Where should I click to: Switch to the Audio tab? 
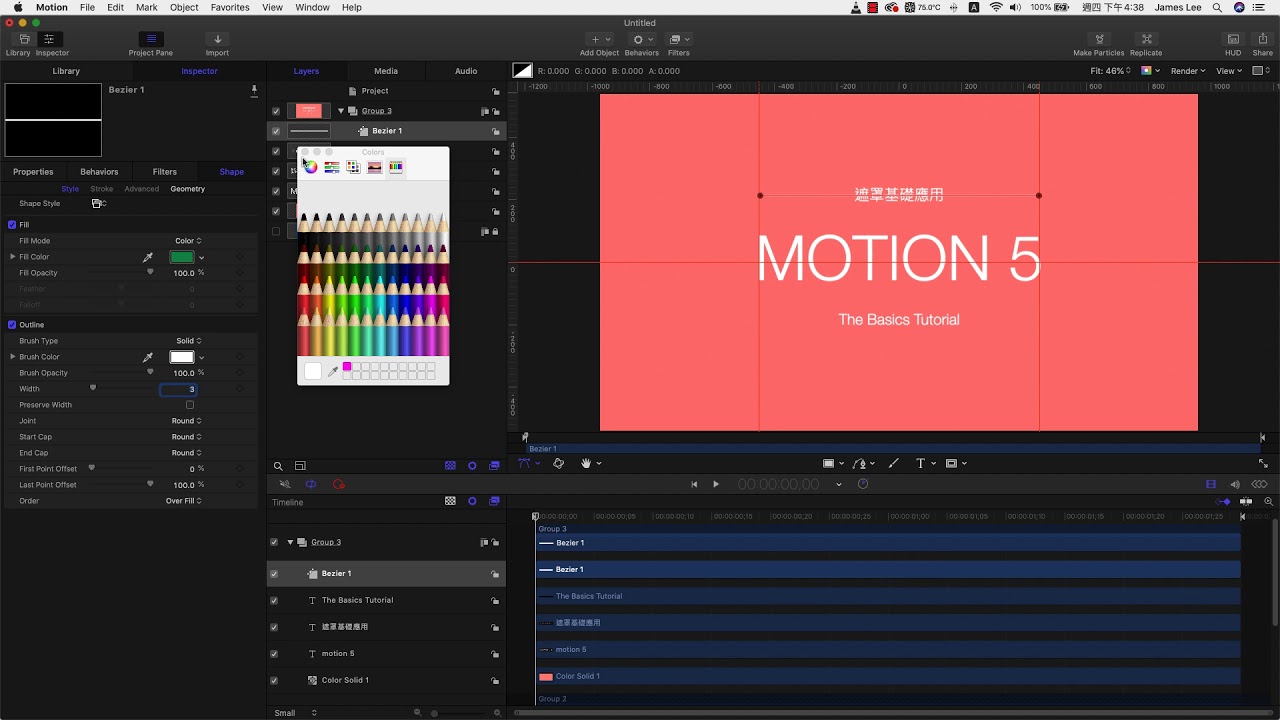[x=466, y=71]
